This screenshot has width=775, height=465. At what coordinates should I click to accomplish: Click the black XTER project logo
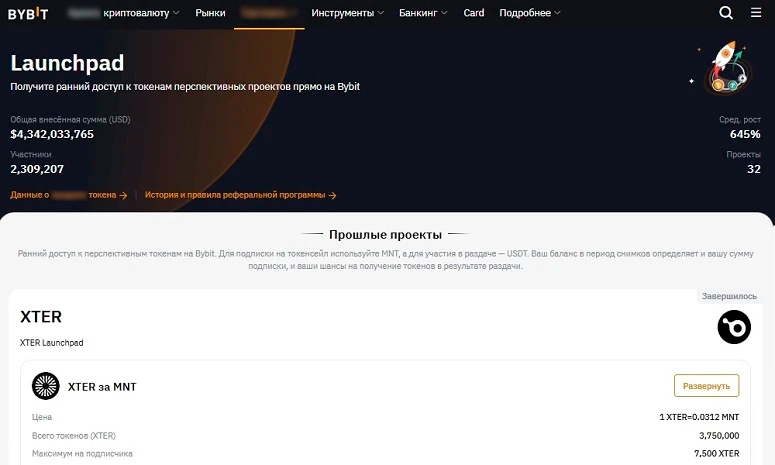pos(734,327)
